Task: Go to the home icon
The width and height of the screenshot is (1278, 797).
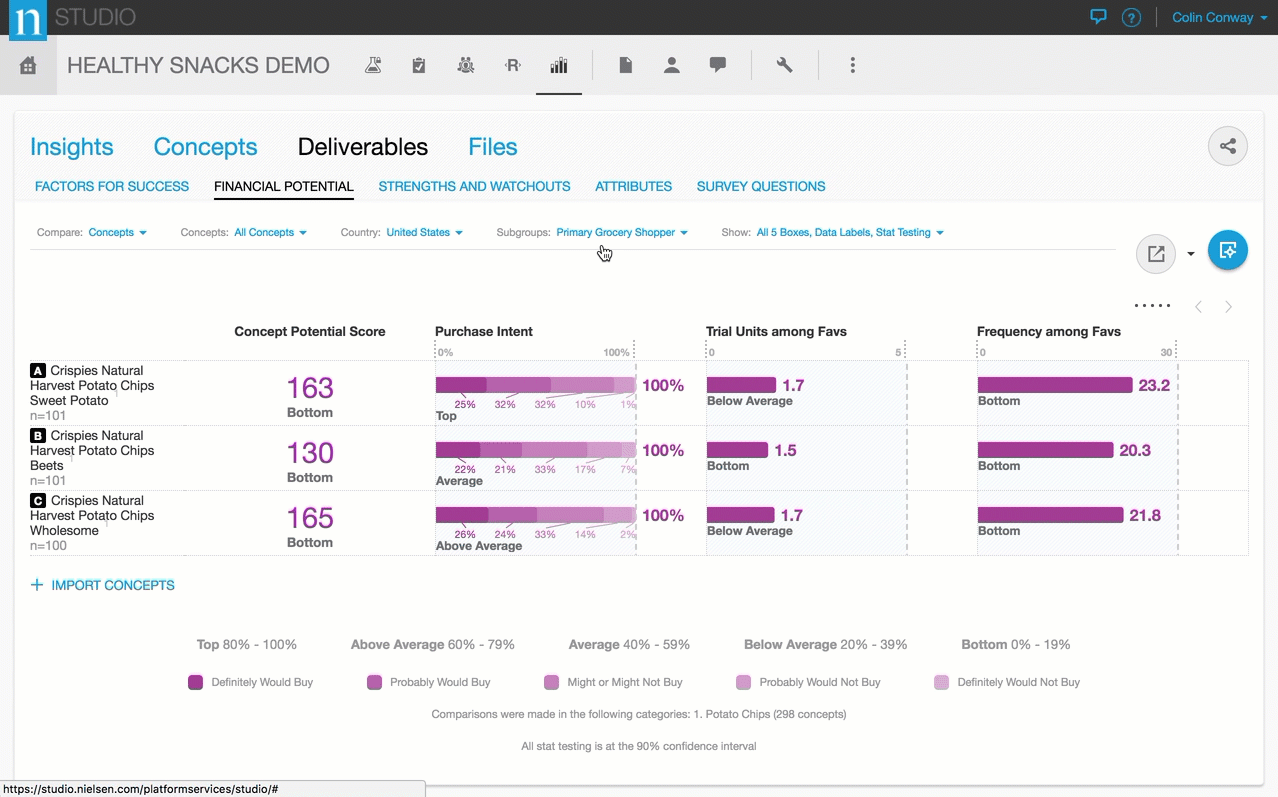Action: point(28,65)
